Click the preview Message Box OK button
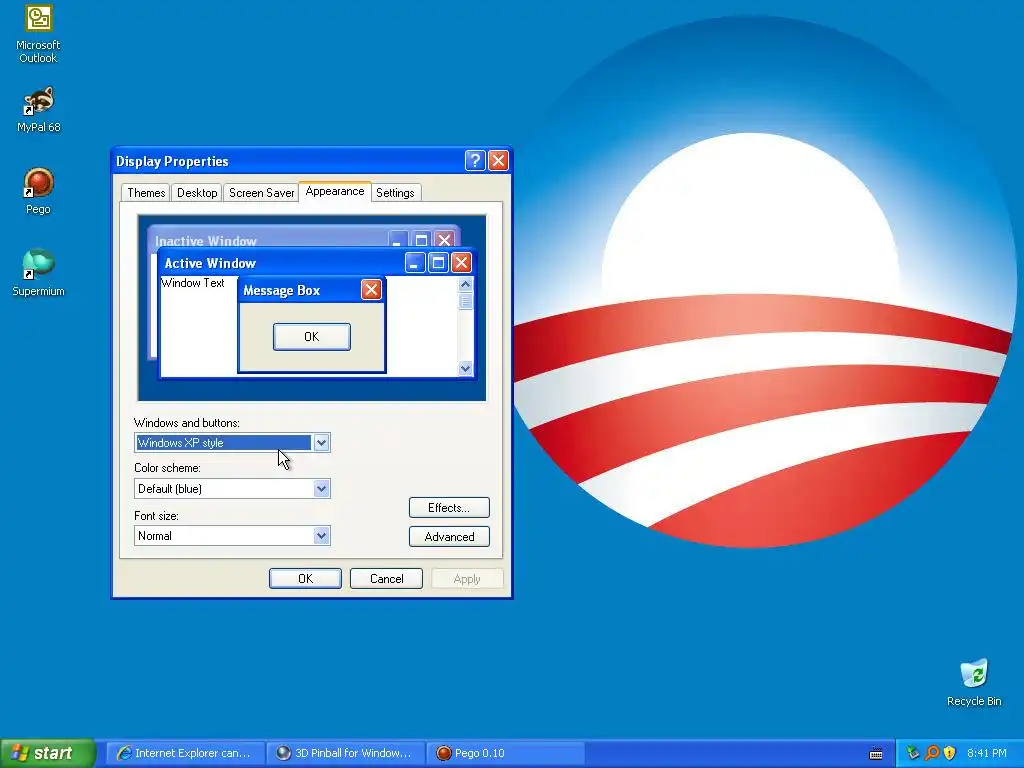The width and height of the screenshot is (1024, 768). pyautogui.click(x=312, y=336)
